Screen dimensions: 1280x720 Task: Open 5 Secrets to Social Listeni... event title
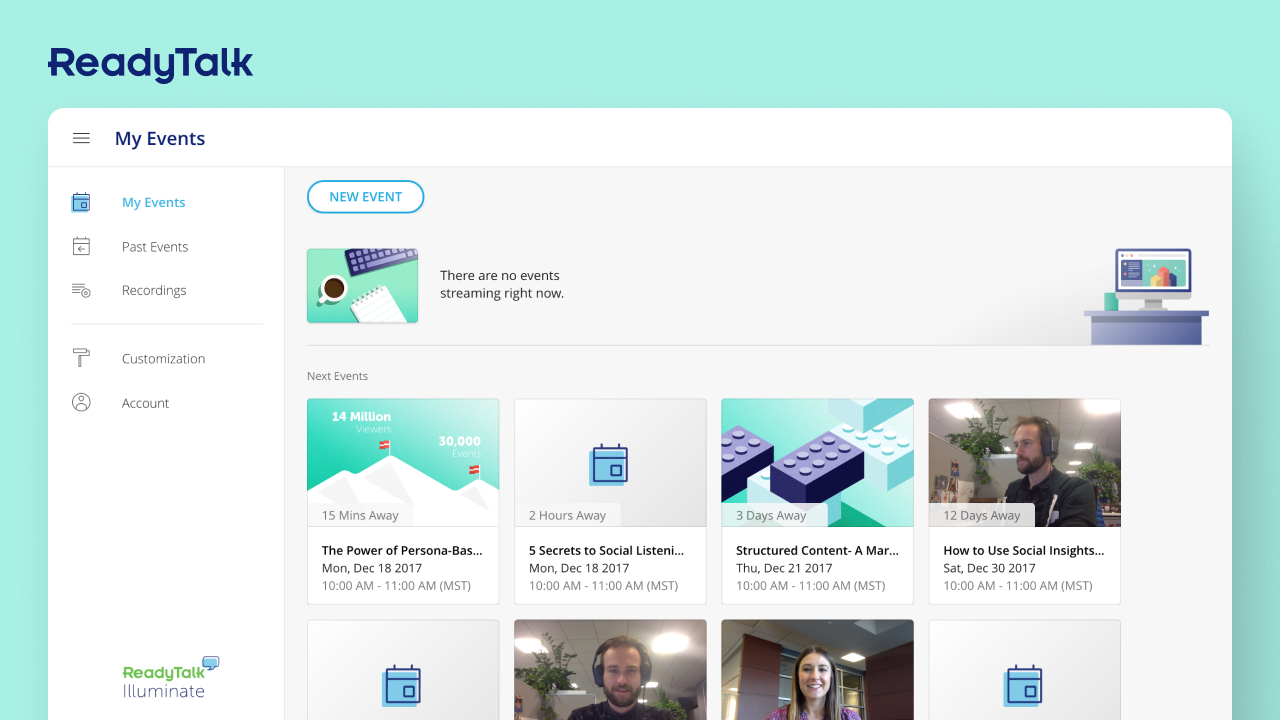[607, 550]
